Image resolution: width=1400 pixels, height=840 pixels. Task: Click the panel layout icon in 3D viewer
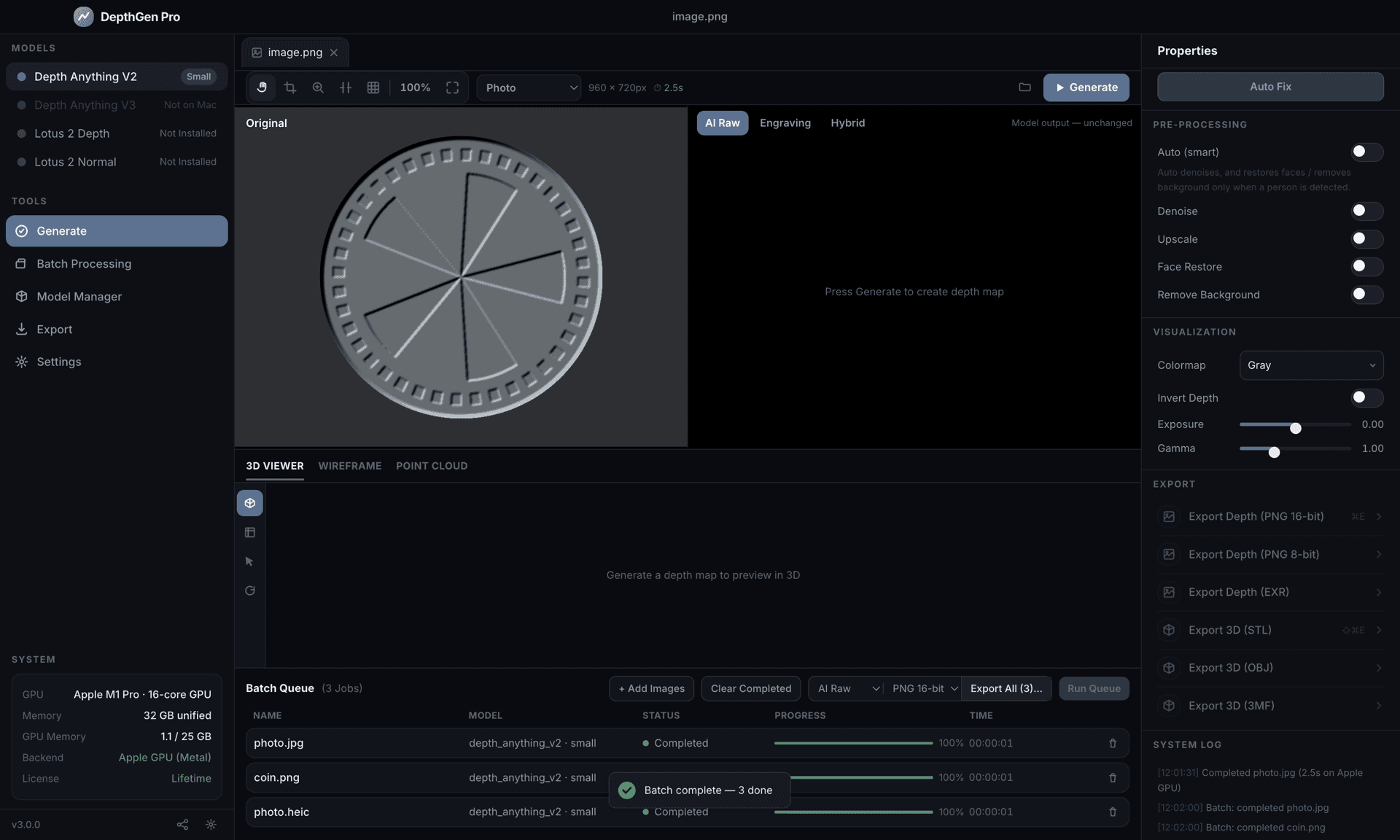(x=250, y=532)
